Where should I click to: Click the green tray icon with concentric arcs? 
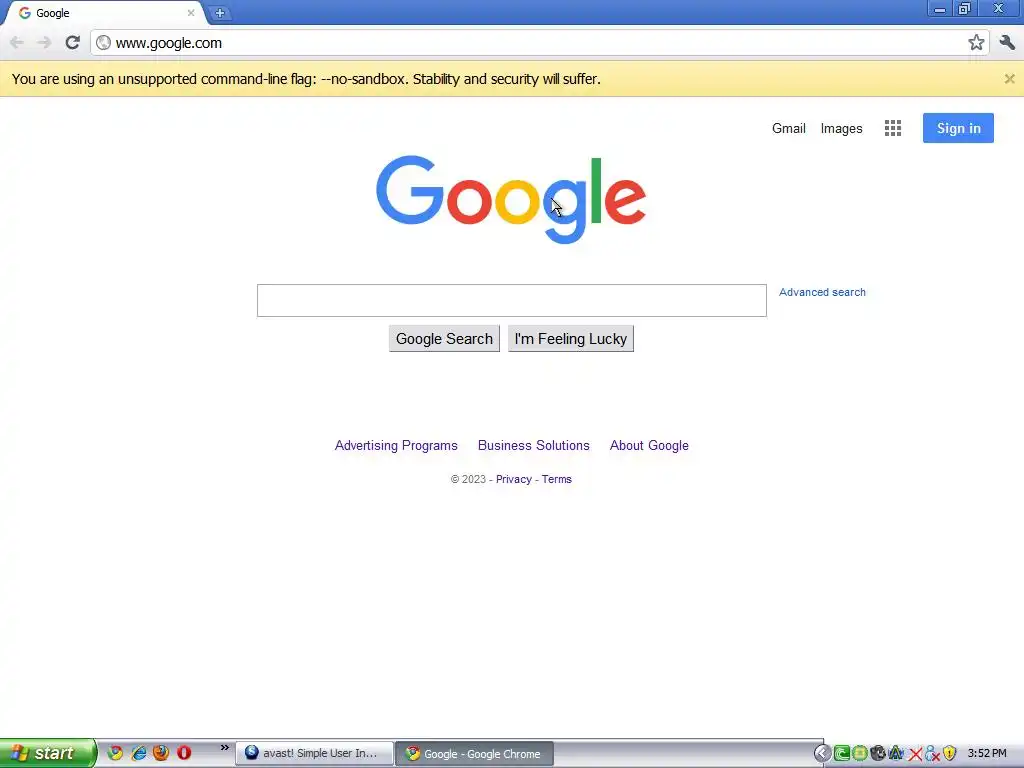click(842, 754)
